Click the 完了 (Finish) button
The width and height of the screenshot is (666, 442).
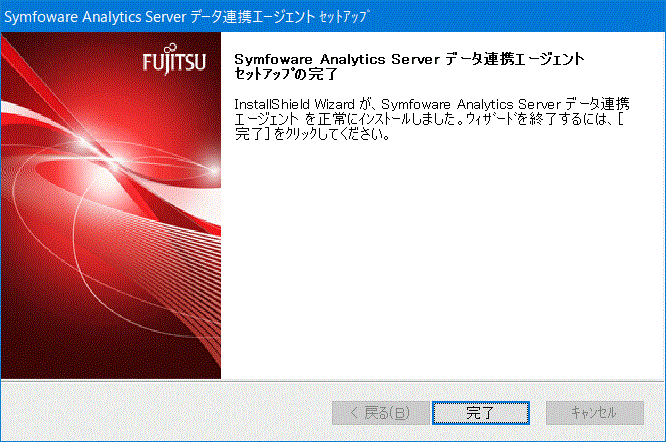coord(480,412)
